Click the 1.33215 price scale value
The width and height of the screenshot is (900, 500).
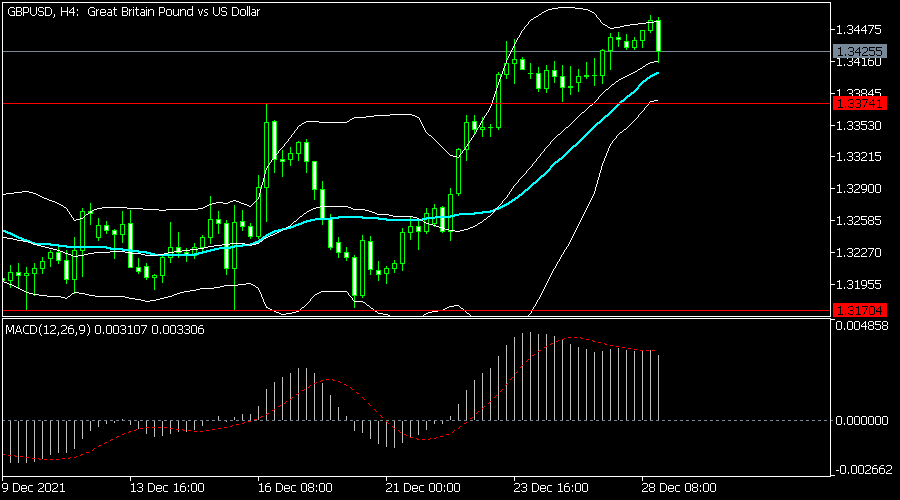(x=859, y=157)
